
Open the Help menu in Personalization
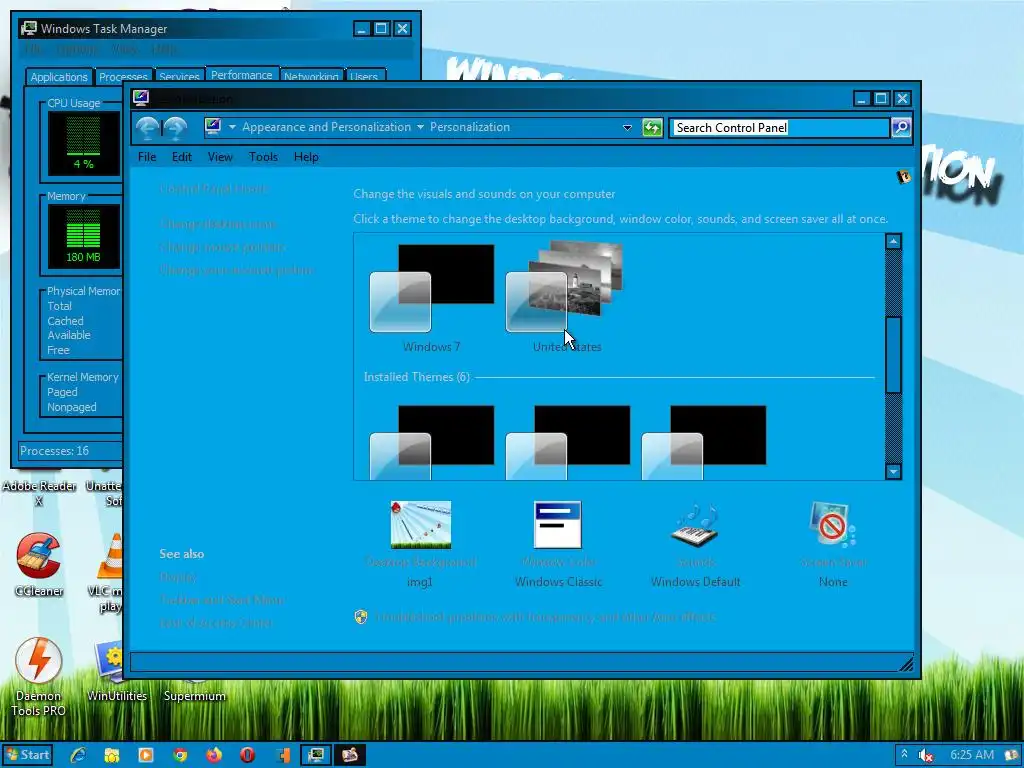click(x=306, y=157)
